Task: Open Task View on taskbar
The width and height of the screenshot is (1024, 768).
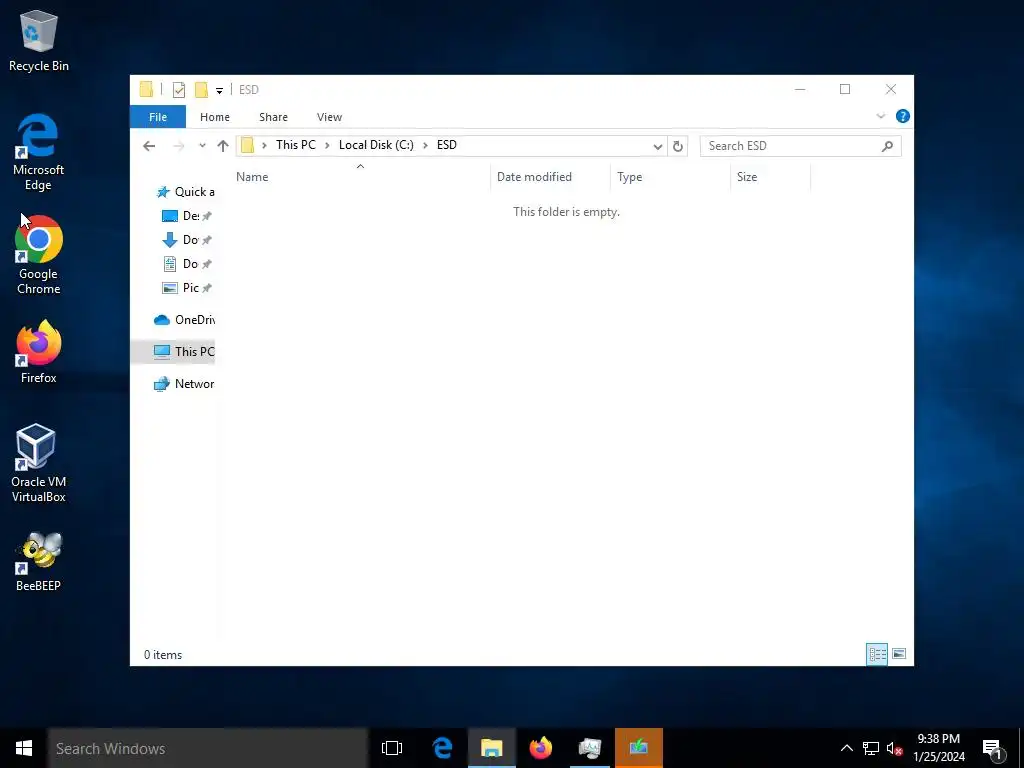Action: [392, 748]
